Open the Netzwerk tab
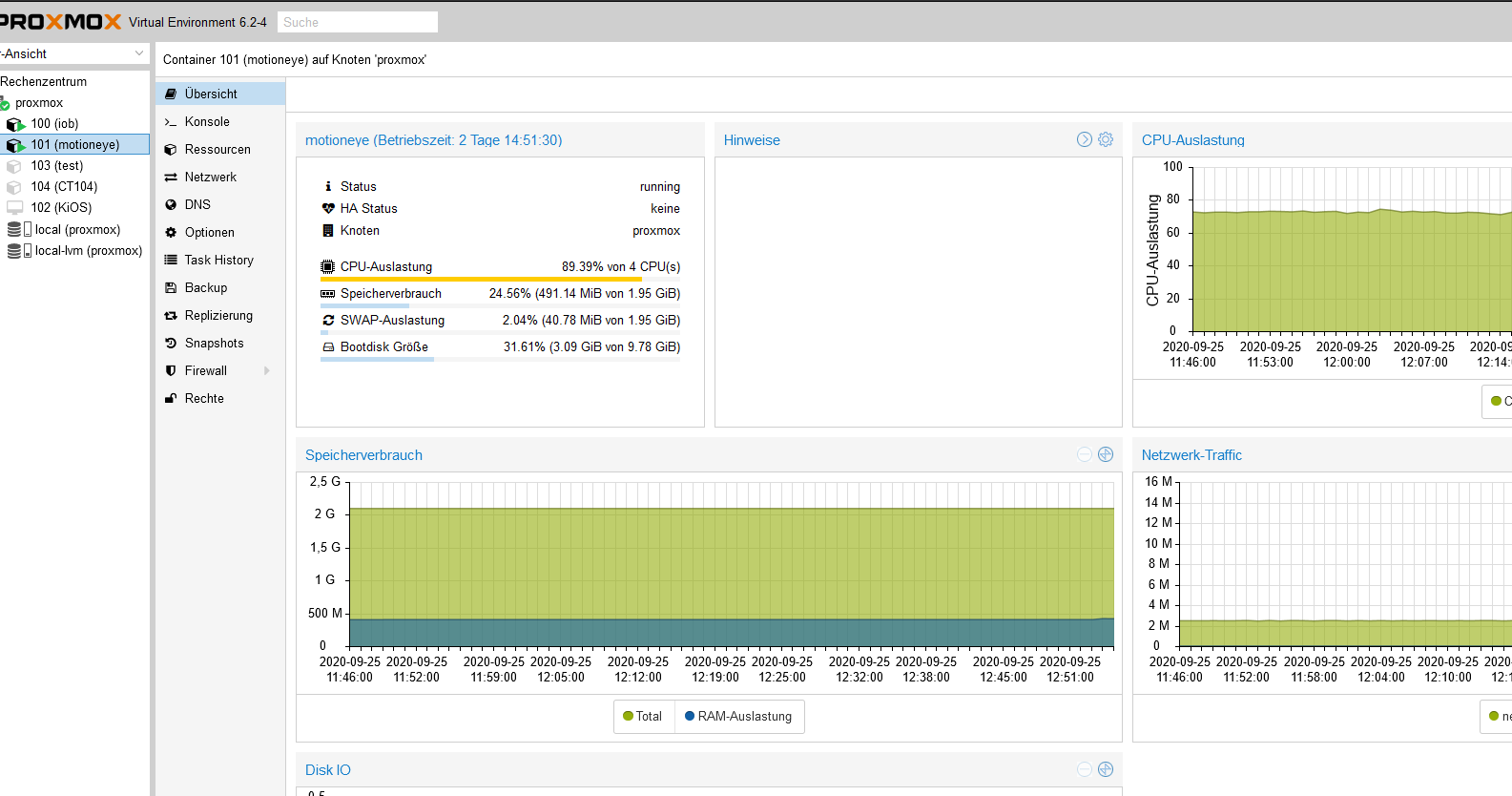 click(220, 177)
